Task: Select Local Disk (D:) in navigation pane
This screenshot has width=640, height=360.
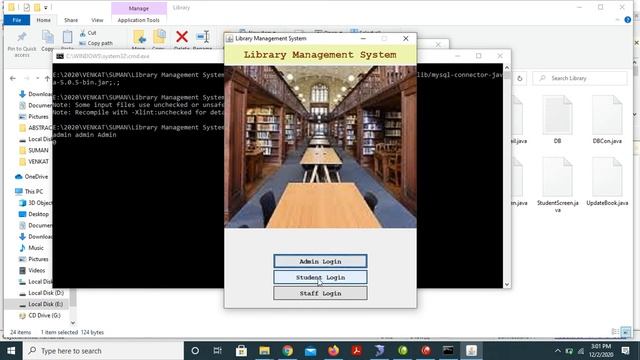Action: click(x=41, y=293)
